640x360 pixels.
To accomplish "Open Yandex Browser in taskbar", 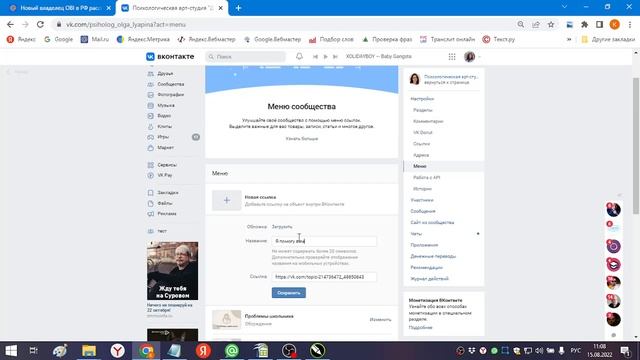I will (118, 351).
